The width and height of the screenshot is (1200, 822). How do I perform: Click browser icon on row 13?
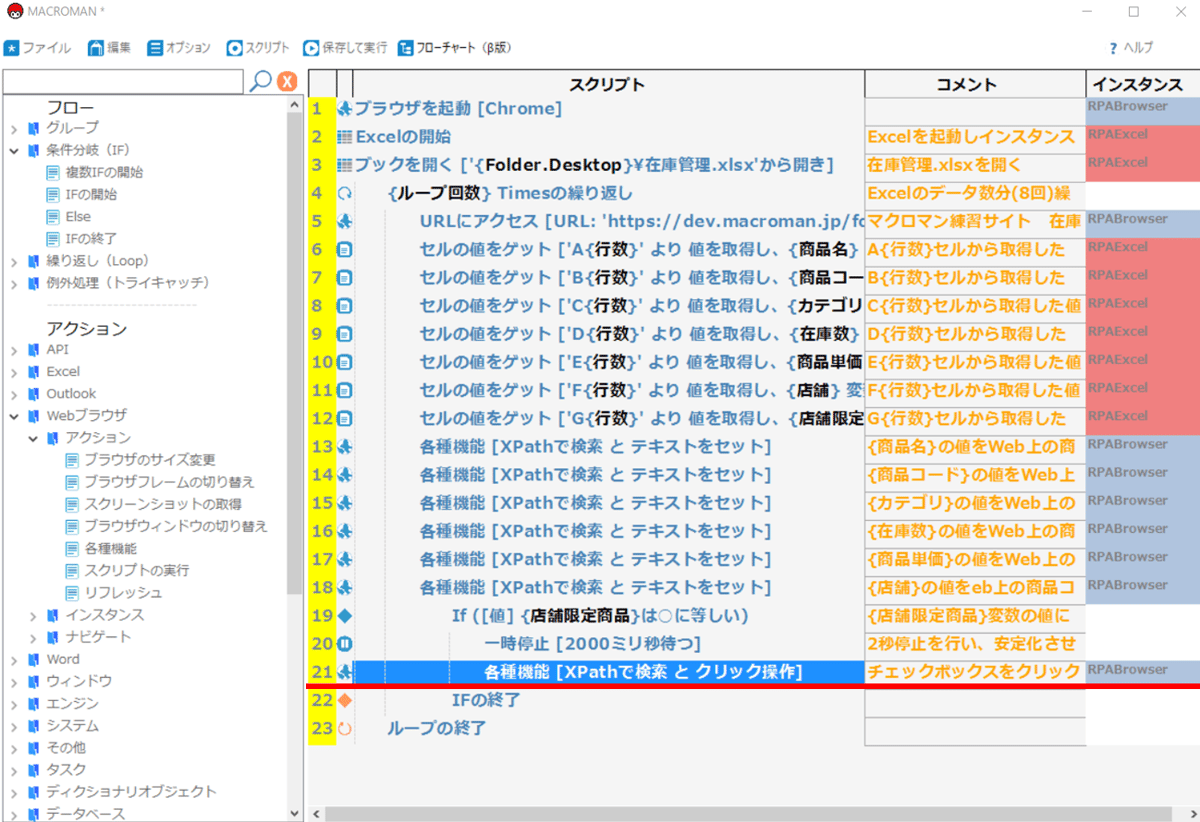(x=345, y=446)
